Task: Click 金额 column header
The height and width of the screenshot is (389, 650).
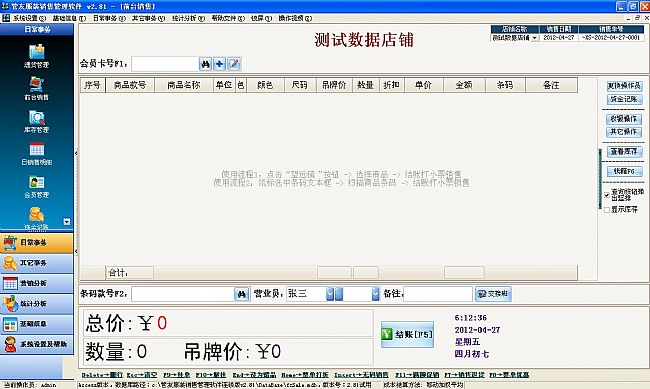Action: point(464,85)
